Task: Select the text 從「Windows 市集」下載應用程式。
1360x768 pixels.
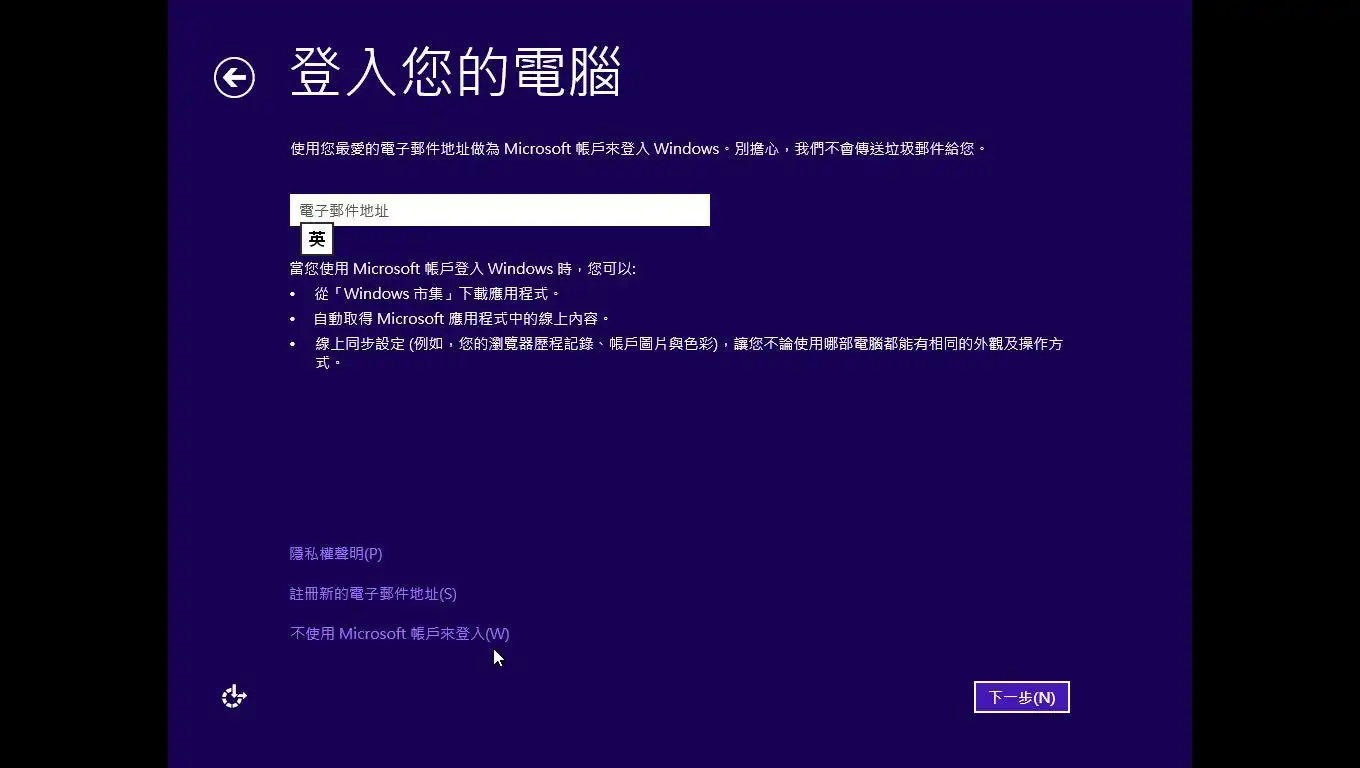Action: [x=438, y=294]
